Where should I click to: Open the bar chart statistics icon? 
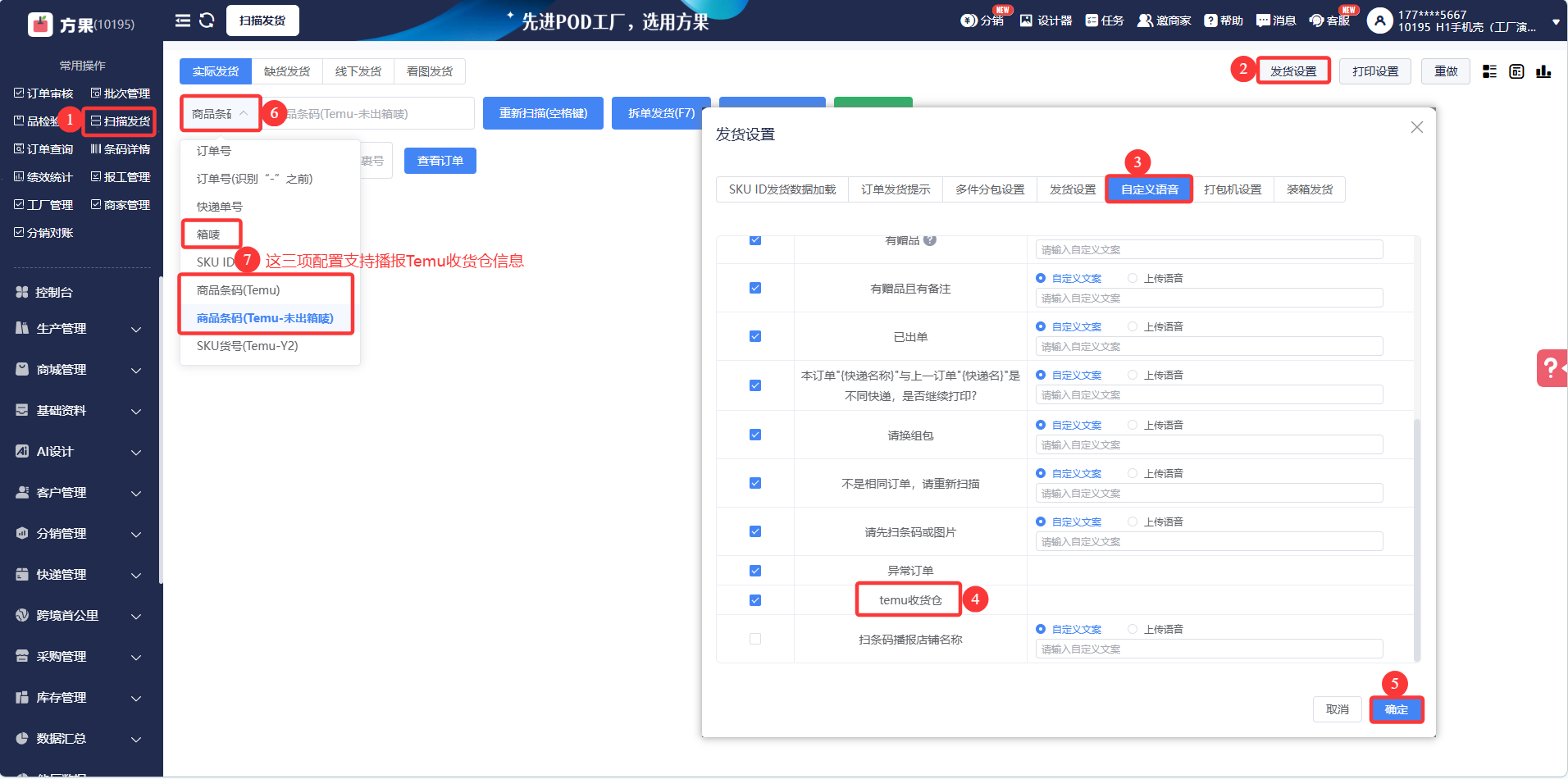point(1543,71)
